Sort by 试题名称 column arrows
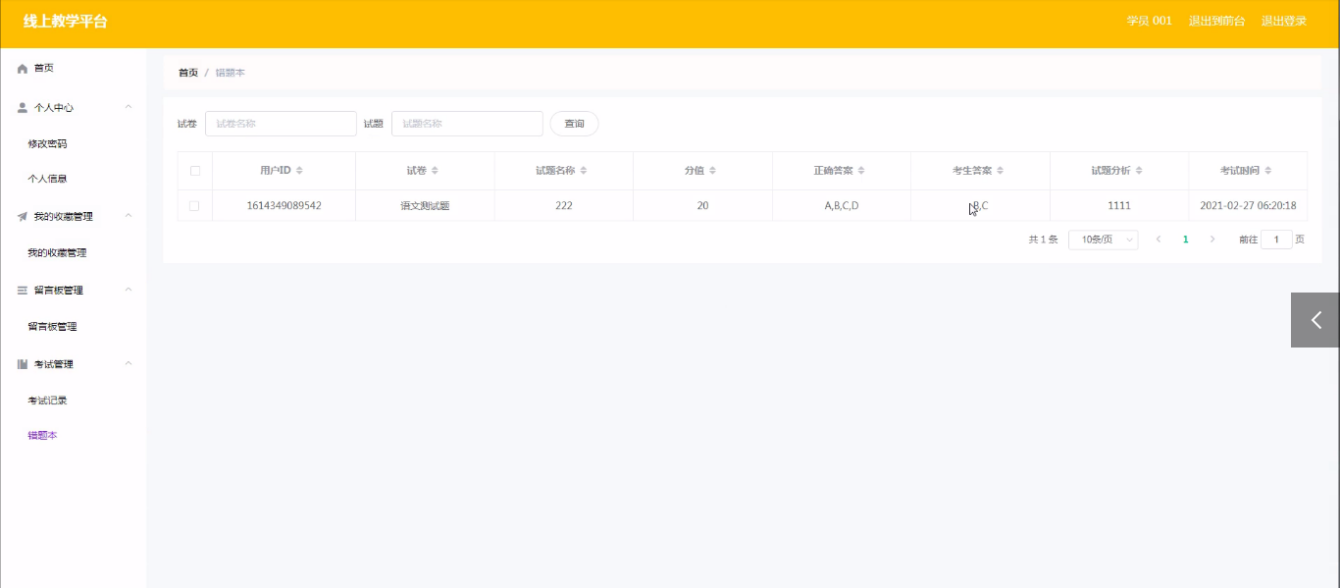 point(583,171)
